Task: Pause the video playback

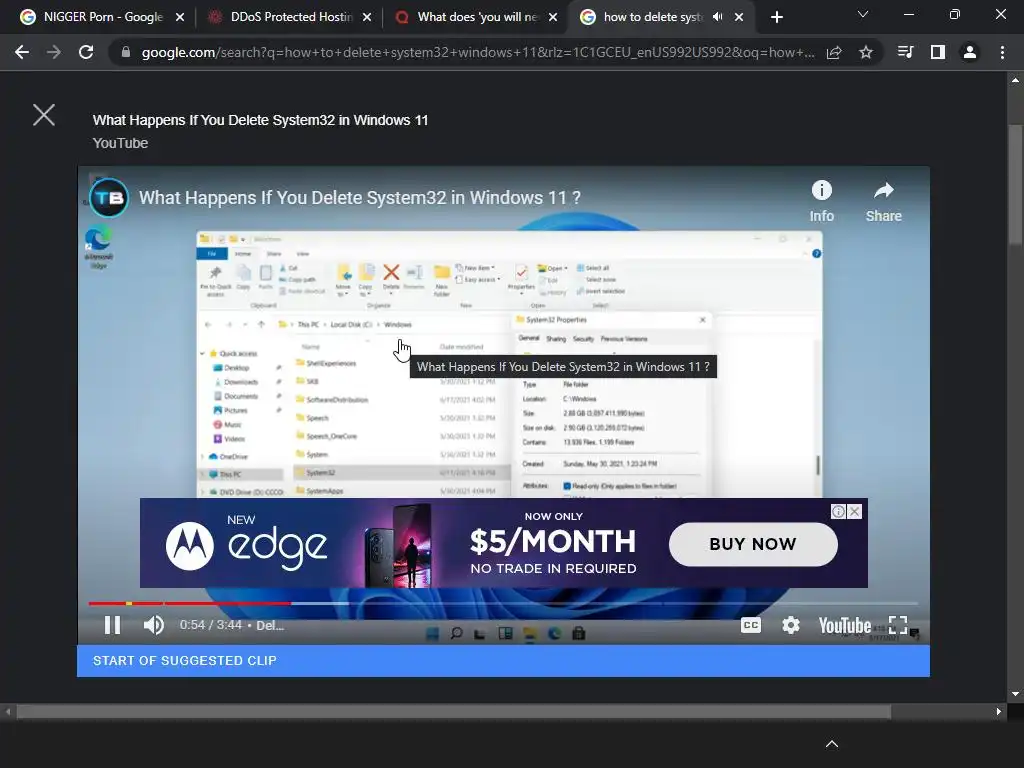Action: (112, 625)
